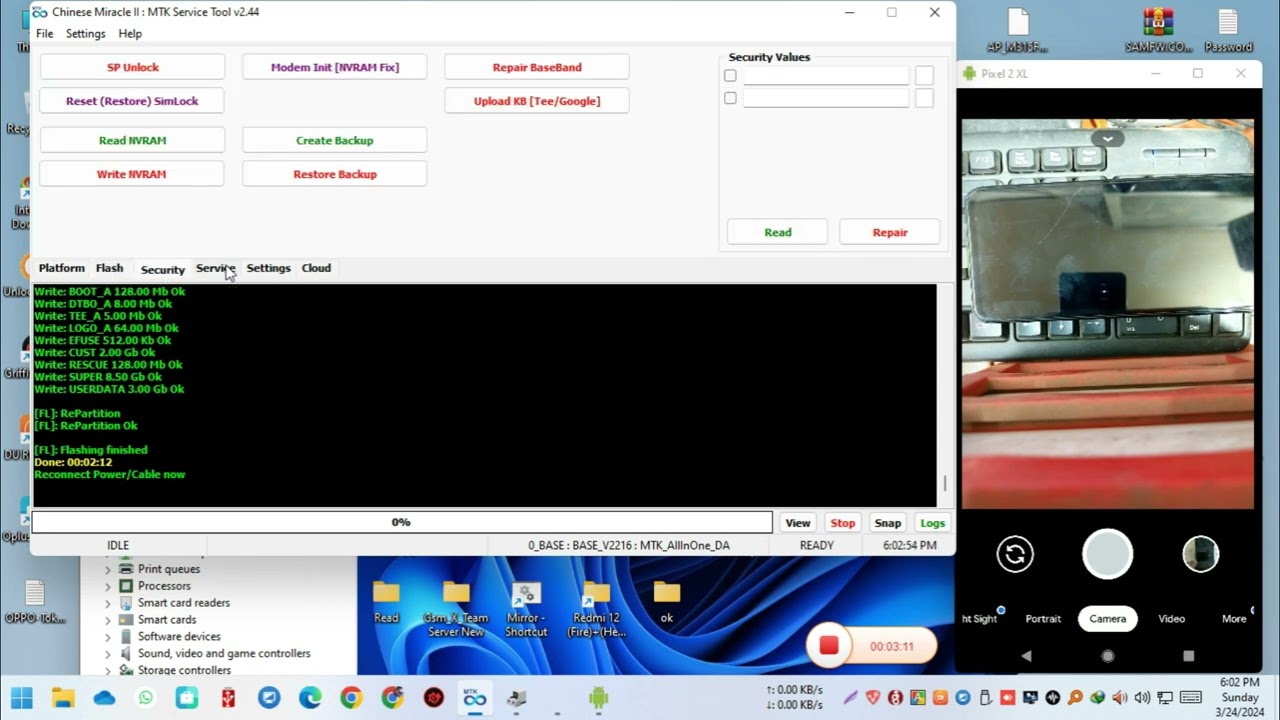The width and height of the screenshot is (1280, 720).
Task: Tick the small box right of the top security field
Action: click(924, 75)
